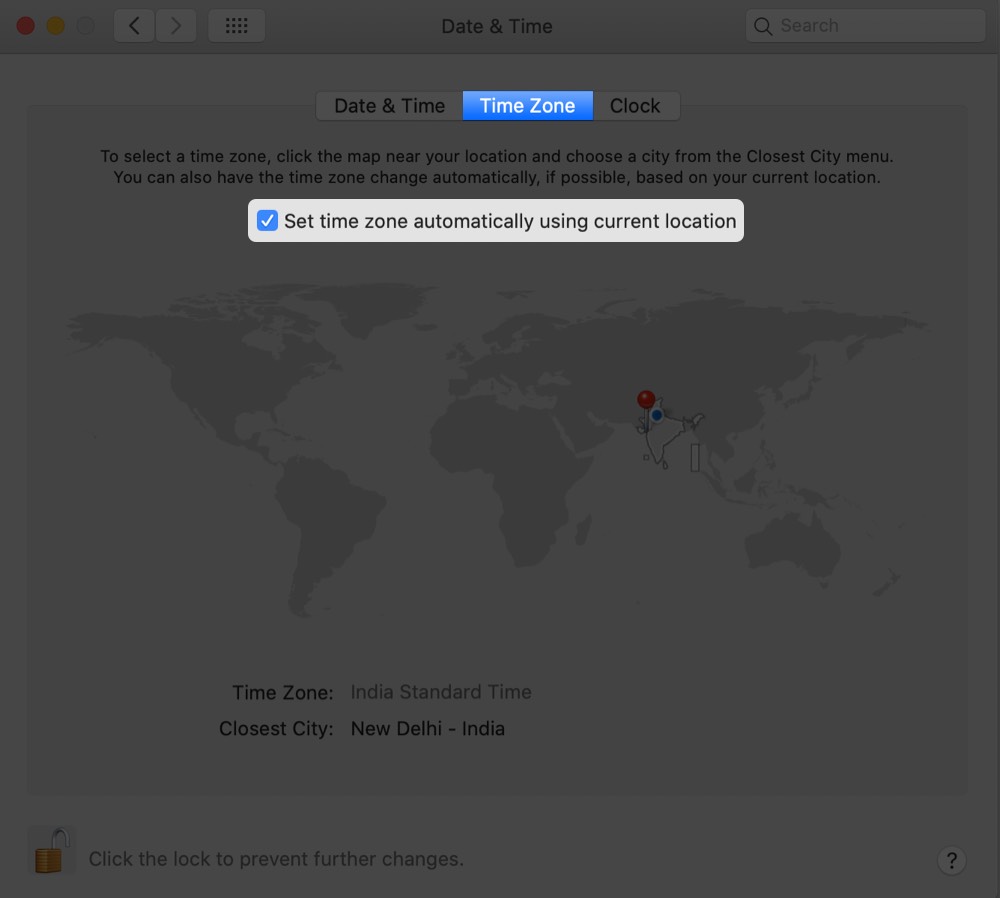Click the blue location dot near New Delhi
Viewport: 1000px width, 898px height.
point(657,413)
